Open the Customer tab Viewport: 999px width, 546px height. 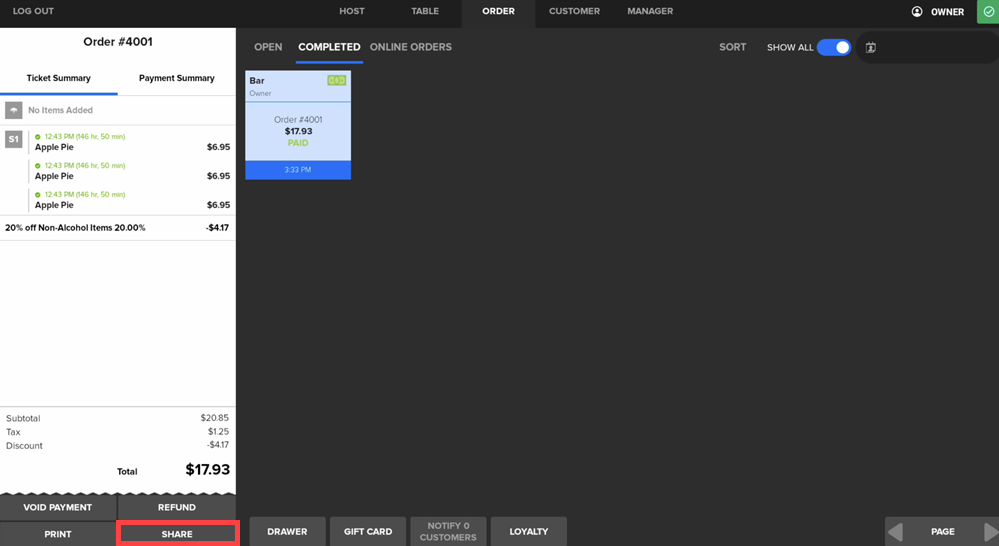(574, 11)
